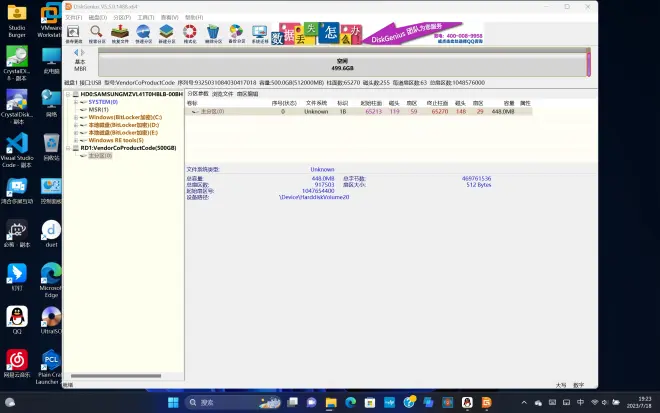Open the Recover Files tool
The width and height of the screenshot is (660, 413).
(x=120, y=34)
